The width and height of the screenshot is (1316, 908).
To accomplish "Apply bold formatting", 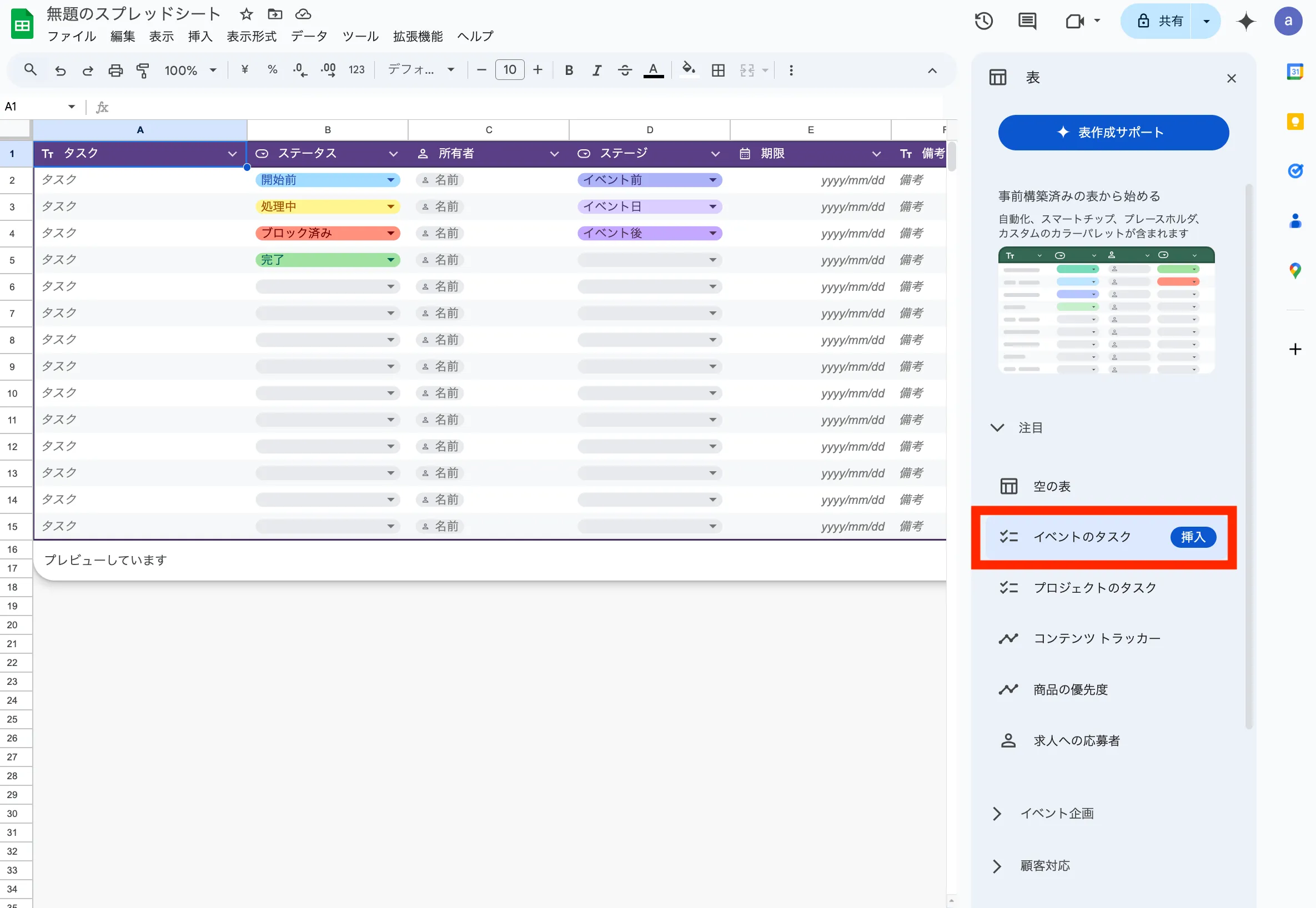I will click(569, 70).
